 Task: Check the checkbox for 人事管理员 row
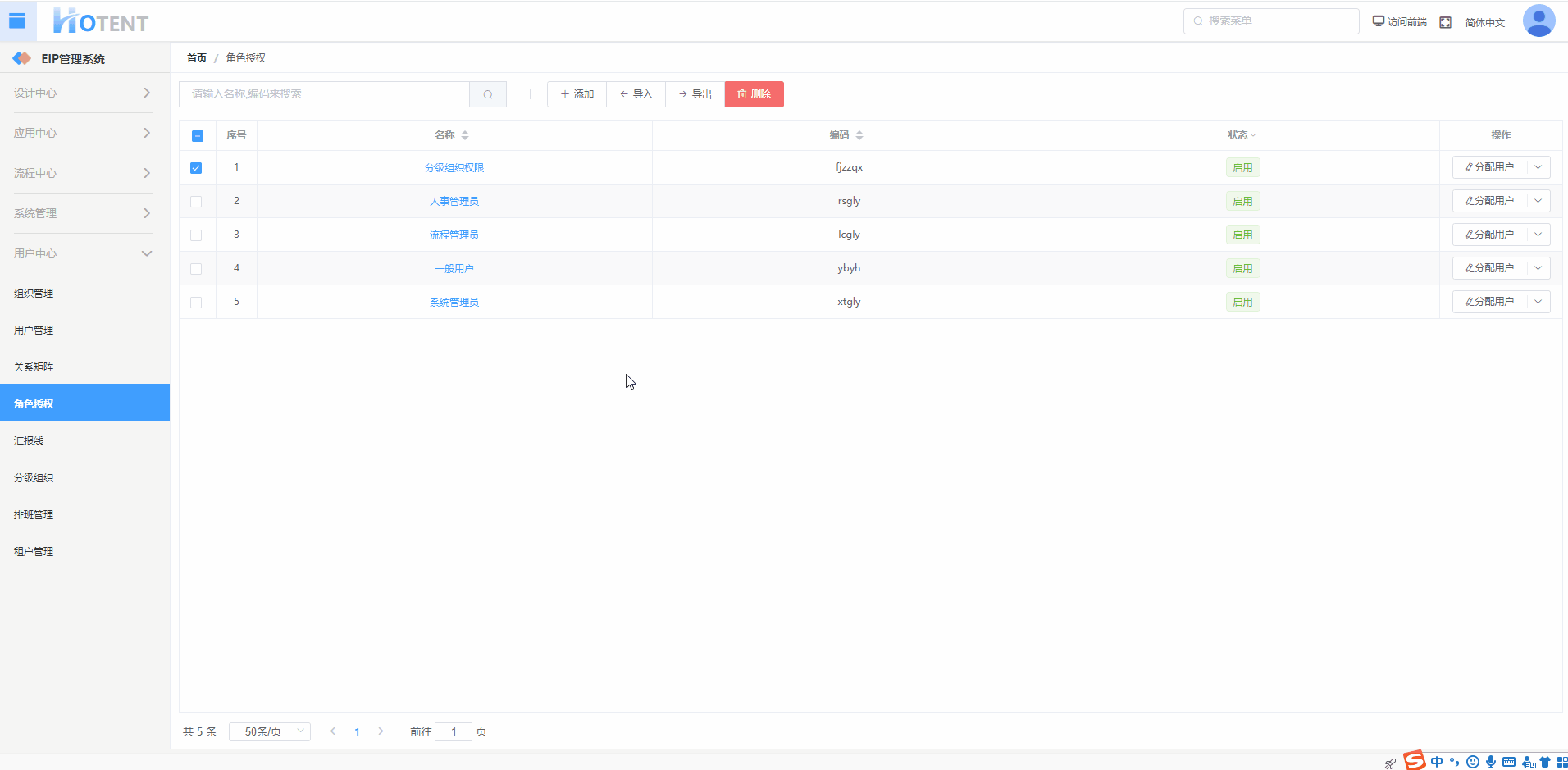(x=196, y=202)
